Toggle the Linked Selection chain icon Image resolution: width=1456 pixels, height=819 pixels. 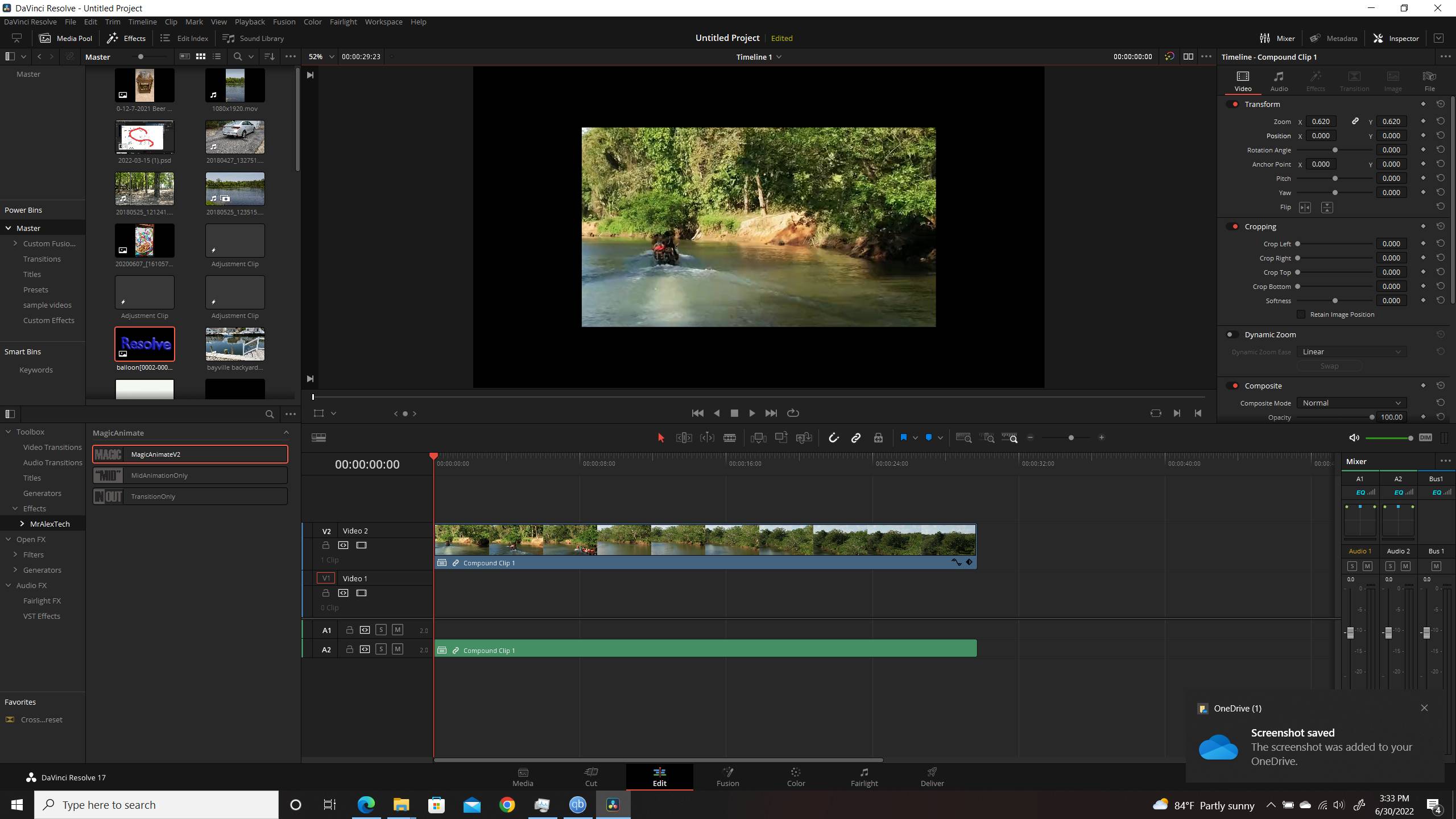tap(855, 437)
